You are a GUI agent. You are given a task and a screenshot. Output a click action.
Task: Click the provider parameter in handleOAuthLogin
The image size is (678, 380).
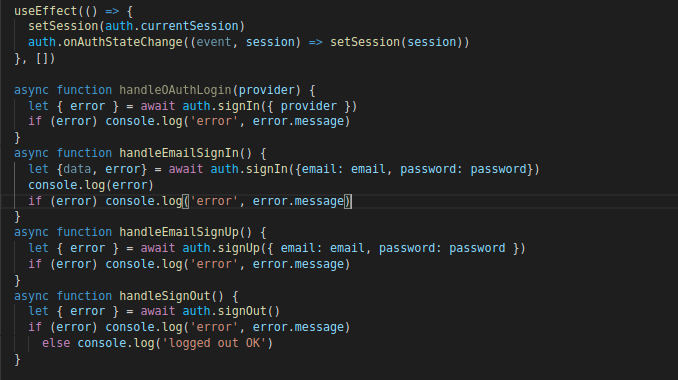[x=267, y=90]
